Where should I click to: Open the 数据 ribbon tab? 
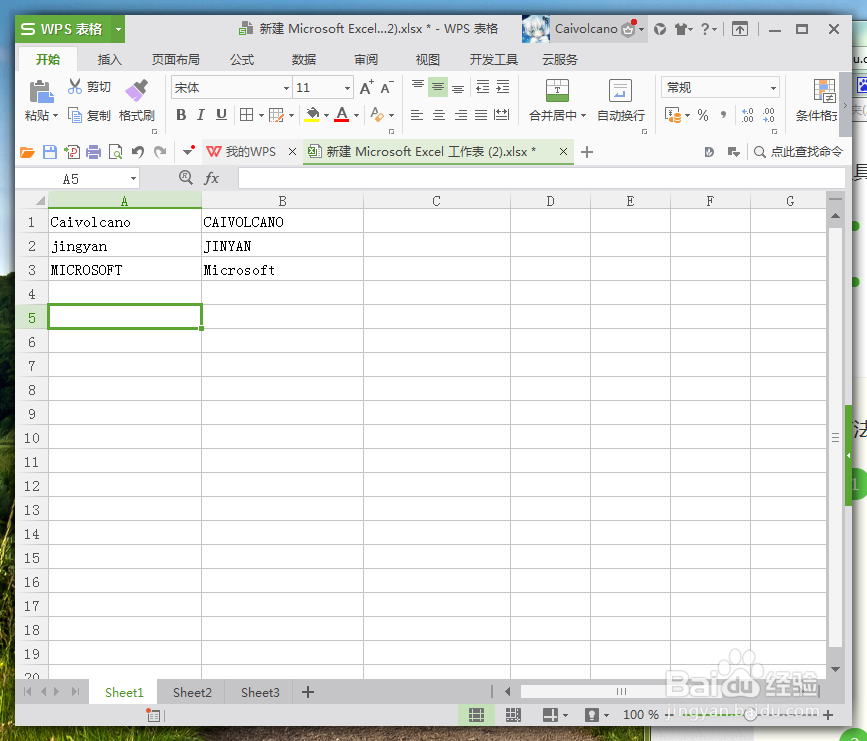click(x=304, y=59)
